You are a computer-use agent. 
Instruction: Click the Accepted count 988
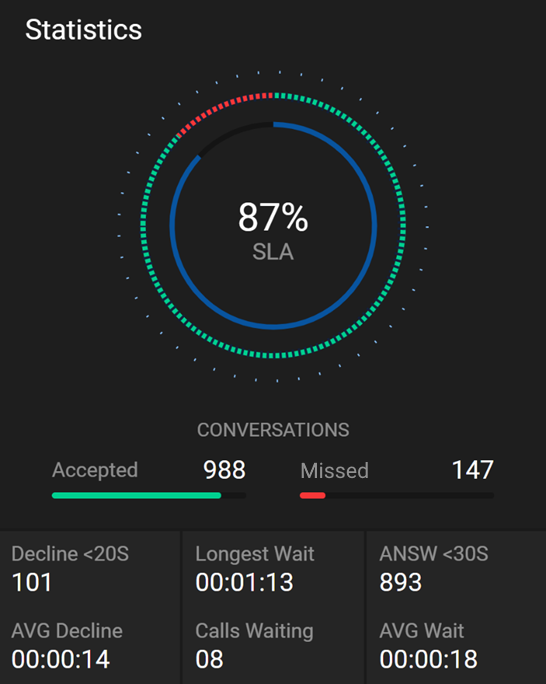click(x=224, y=470)
